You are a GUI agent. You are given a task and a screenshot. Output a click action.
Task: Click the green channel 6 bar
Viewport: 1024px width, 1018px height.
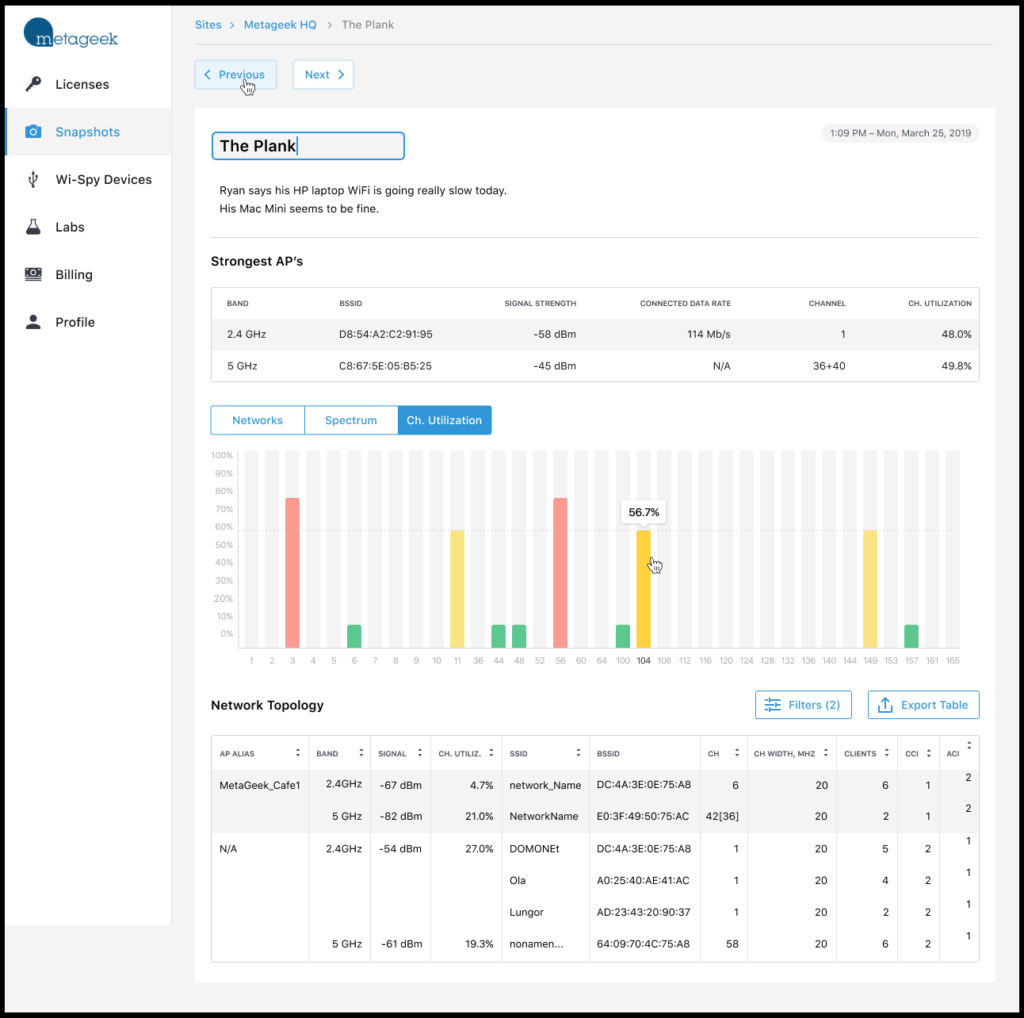click(354, 636)
